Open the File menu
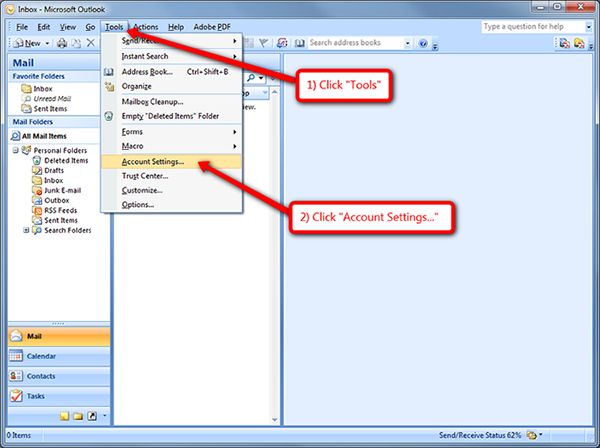The height and width of the screenshot is (448, 600). click(x=22, y=27)
